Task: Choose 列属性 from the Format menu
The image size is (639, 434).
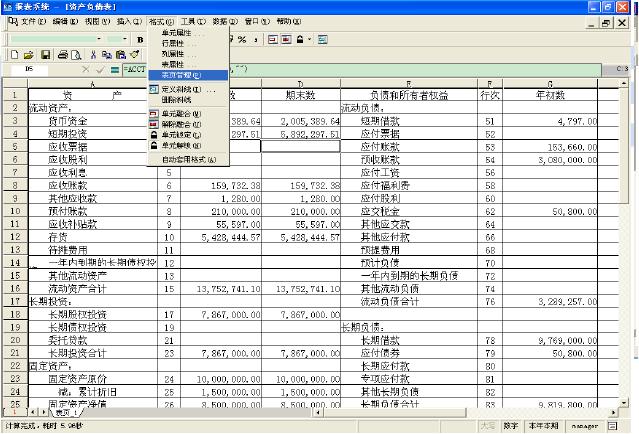Action: [x=188, y=54]
